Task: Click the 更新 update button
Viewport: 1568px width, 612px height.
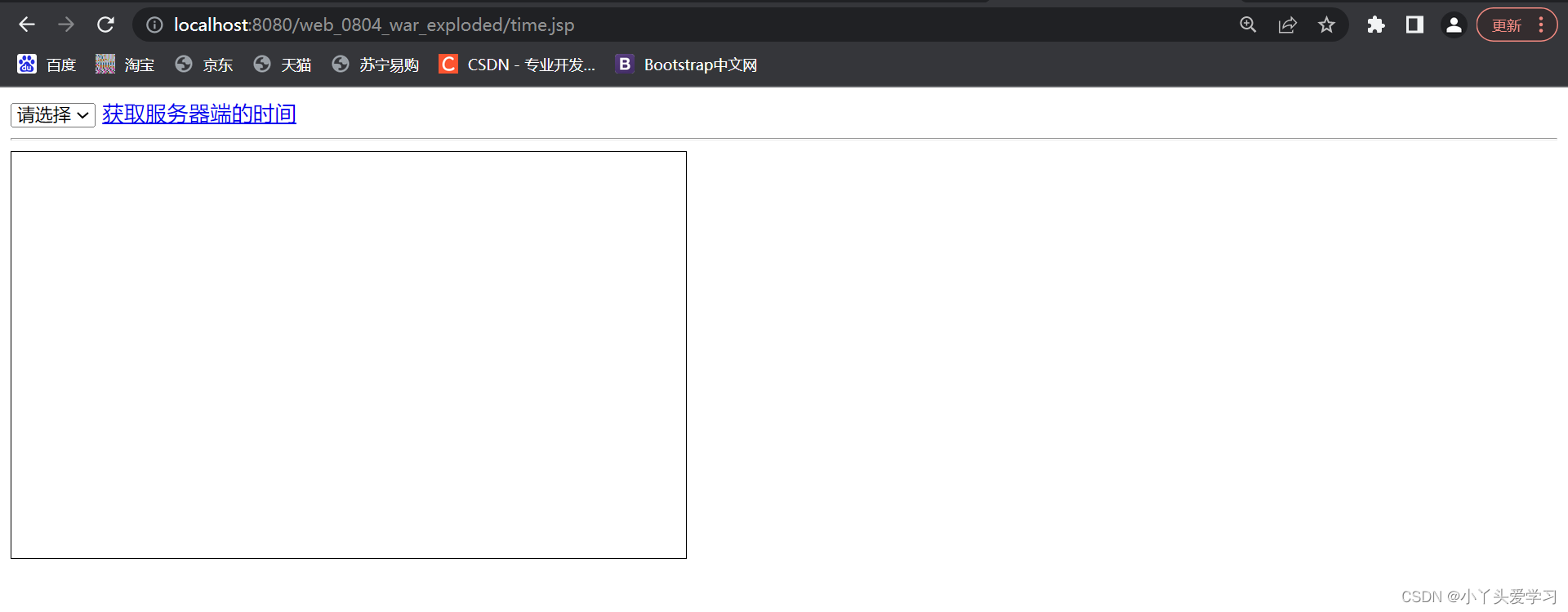Action: point(1507,25)
